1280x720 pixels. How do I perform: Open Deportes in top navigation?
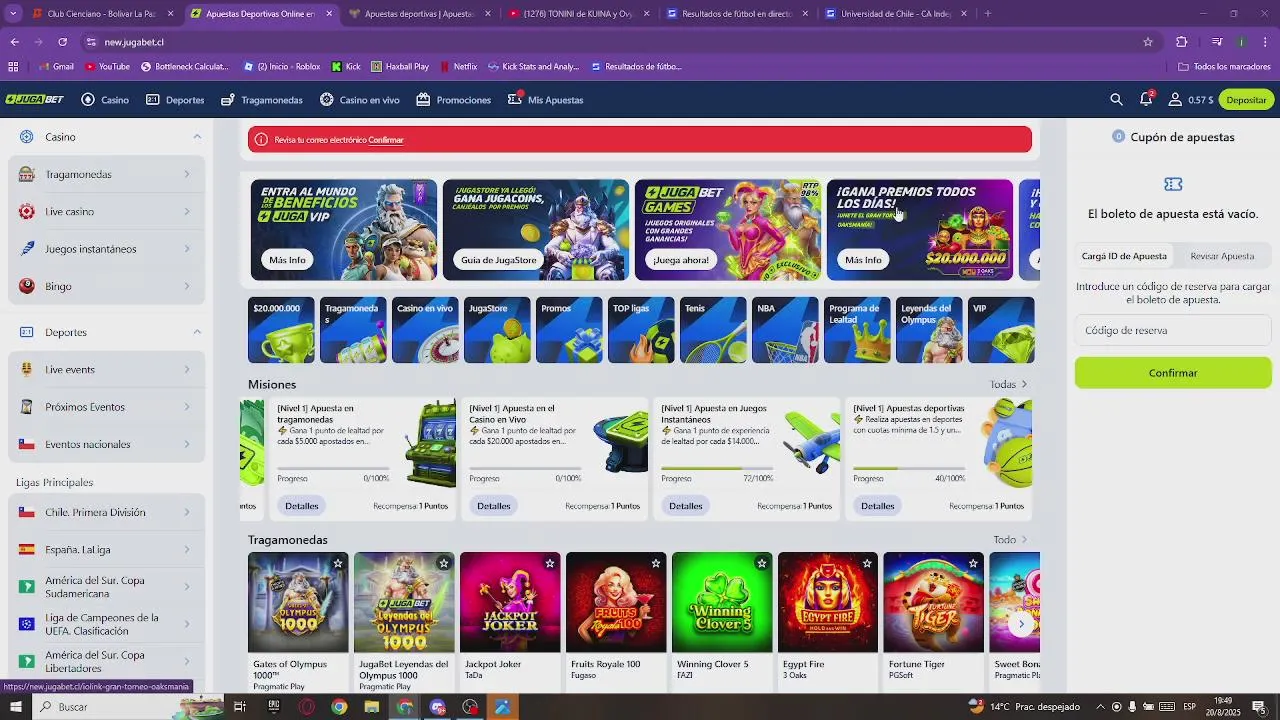(x=175, y=100)
